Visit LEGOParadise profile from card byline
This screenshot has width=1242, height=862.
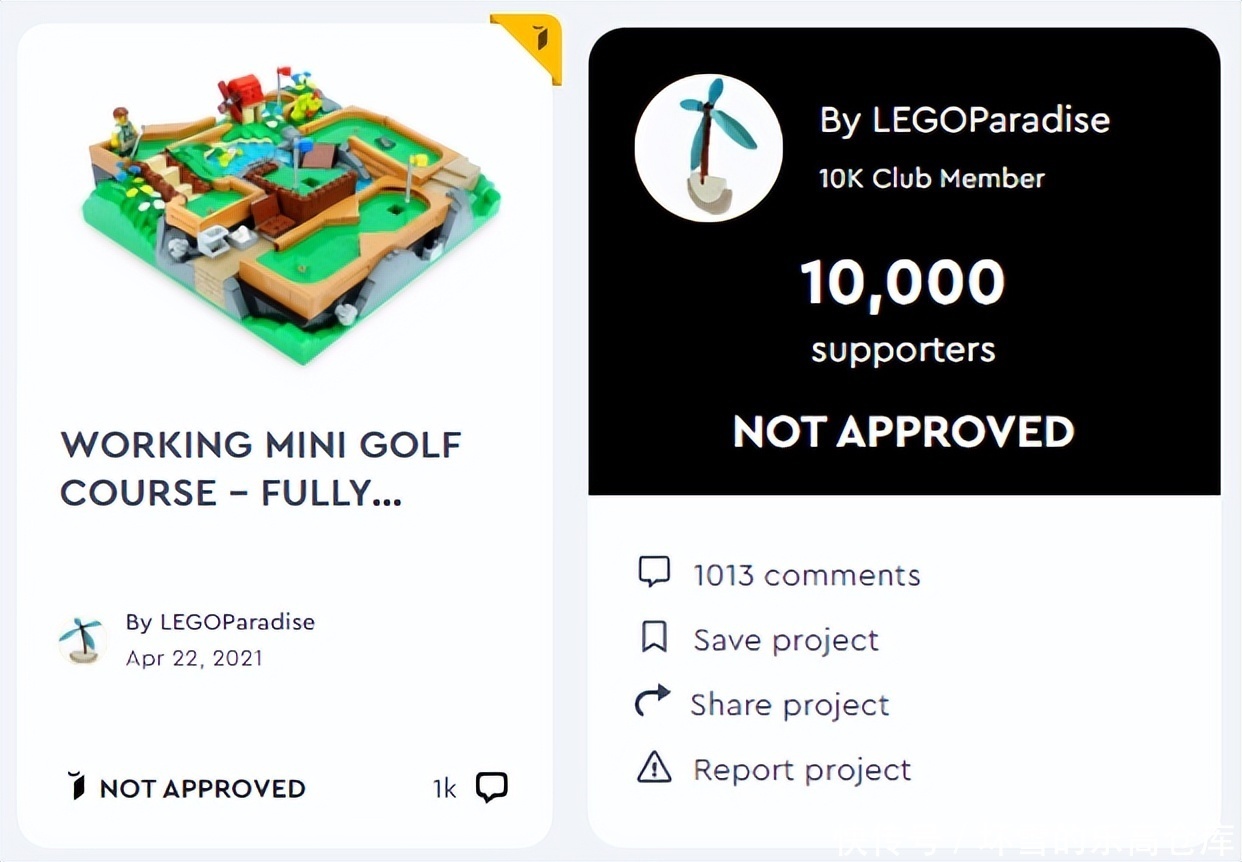tap(220, 622)
